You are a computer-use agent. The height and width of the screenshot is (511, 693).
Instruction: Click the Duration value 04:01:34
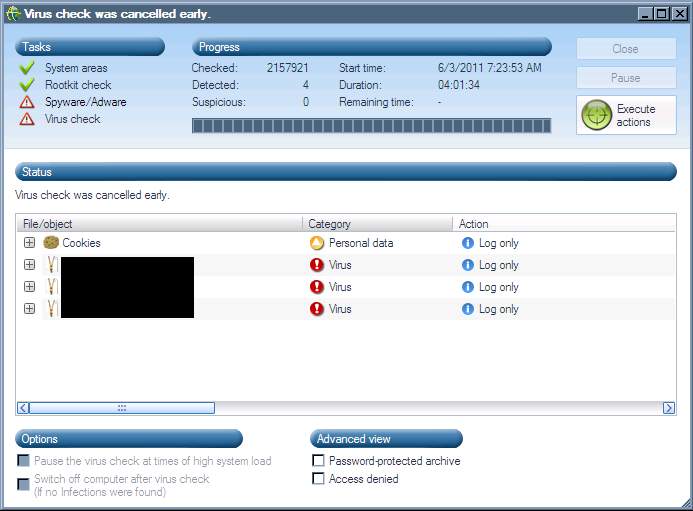click(x=459, y=84)
